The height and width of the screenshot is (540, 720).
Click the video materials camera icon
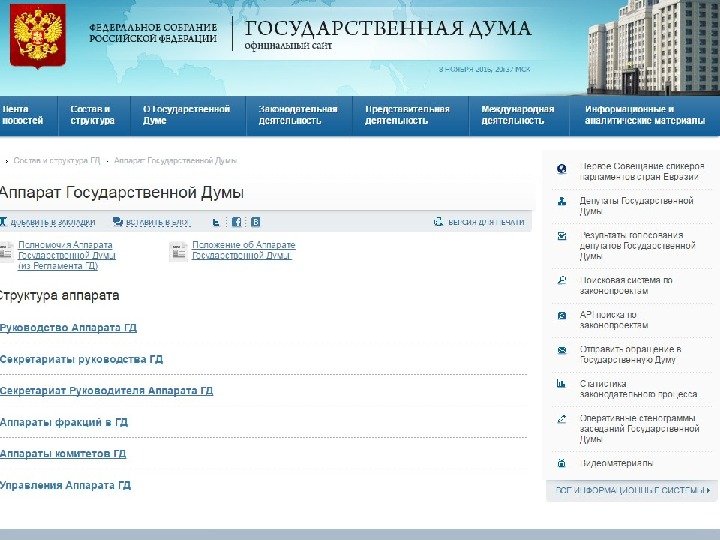(561, 463)
